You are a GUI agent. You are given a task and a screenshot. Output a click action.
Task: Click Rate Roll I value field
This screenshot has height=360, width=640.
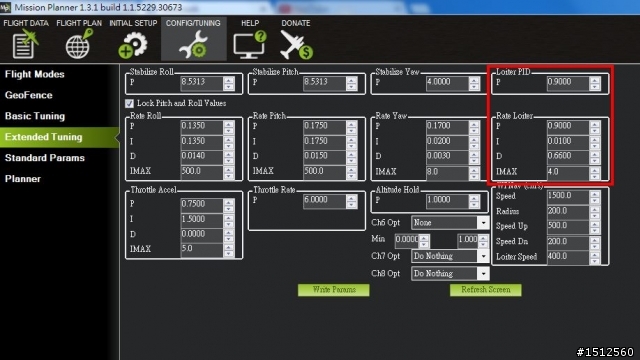[x=202, y=142]
